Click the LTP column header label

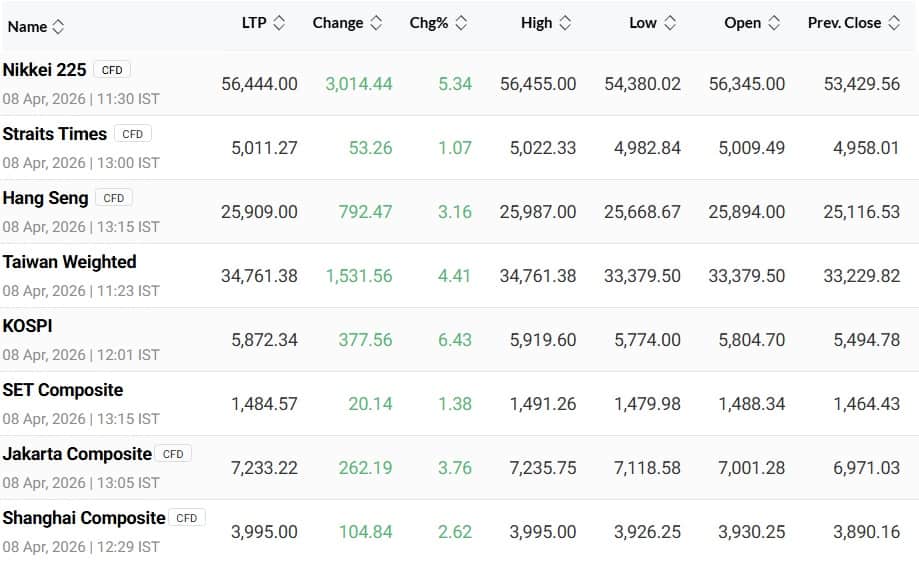(254, 23)
